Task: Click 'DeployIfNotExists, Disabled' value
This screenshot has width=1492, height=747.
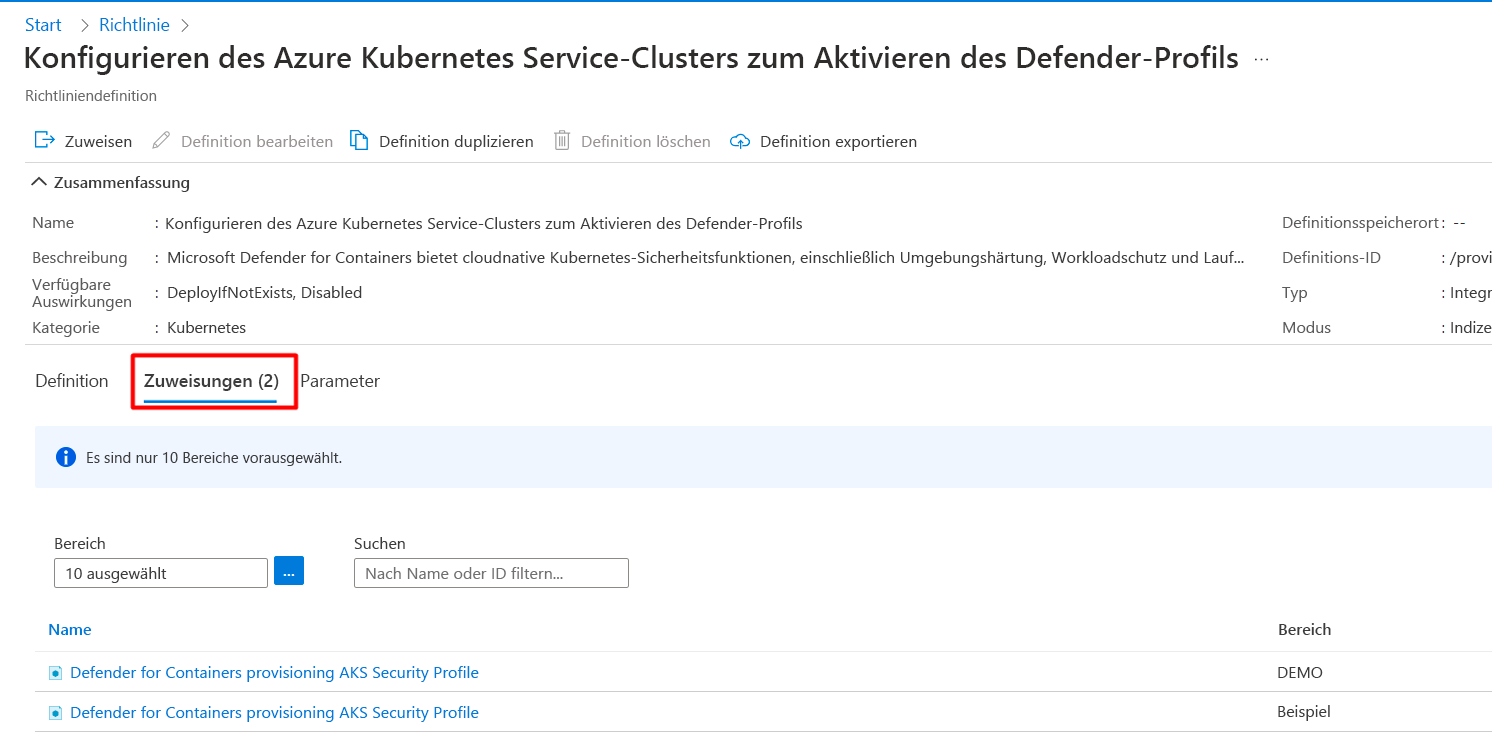Action: pyautogui.click(x=264, y=293)
